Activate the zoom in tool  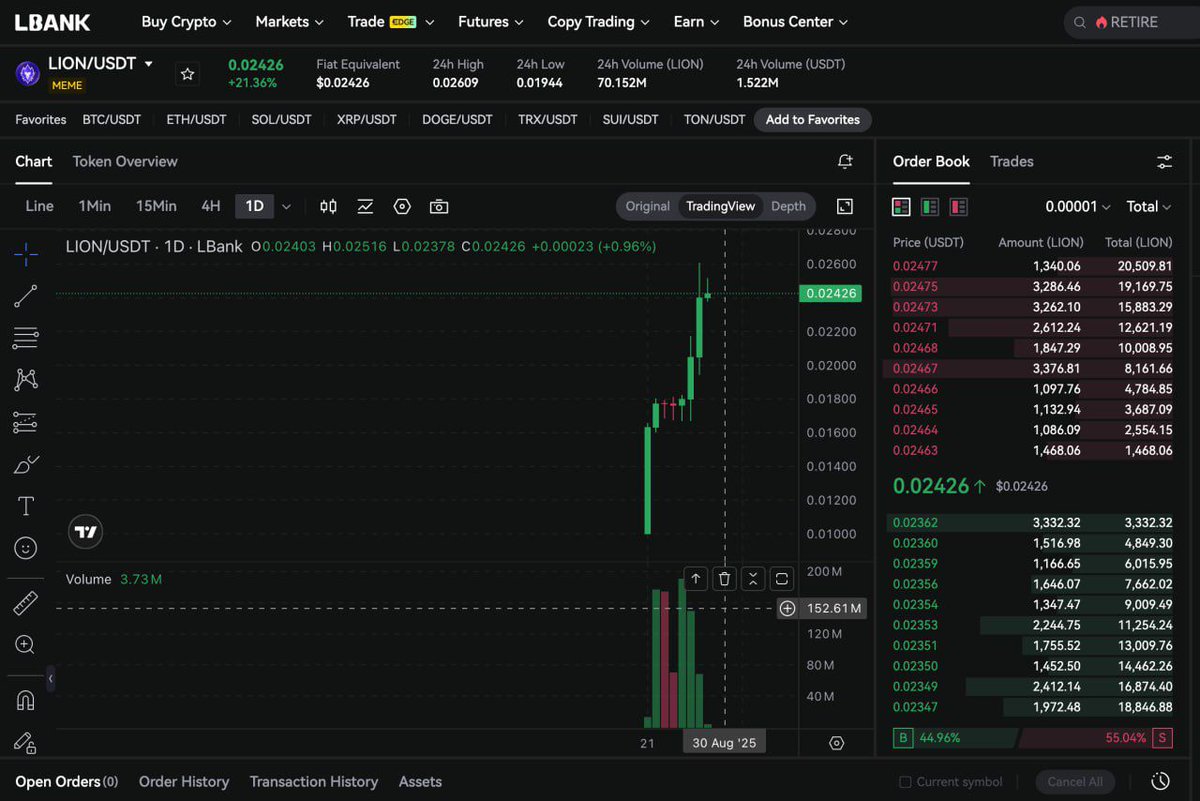pos(26,645)
